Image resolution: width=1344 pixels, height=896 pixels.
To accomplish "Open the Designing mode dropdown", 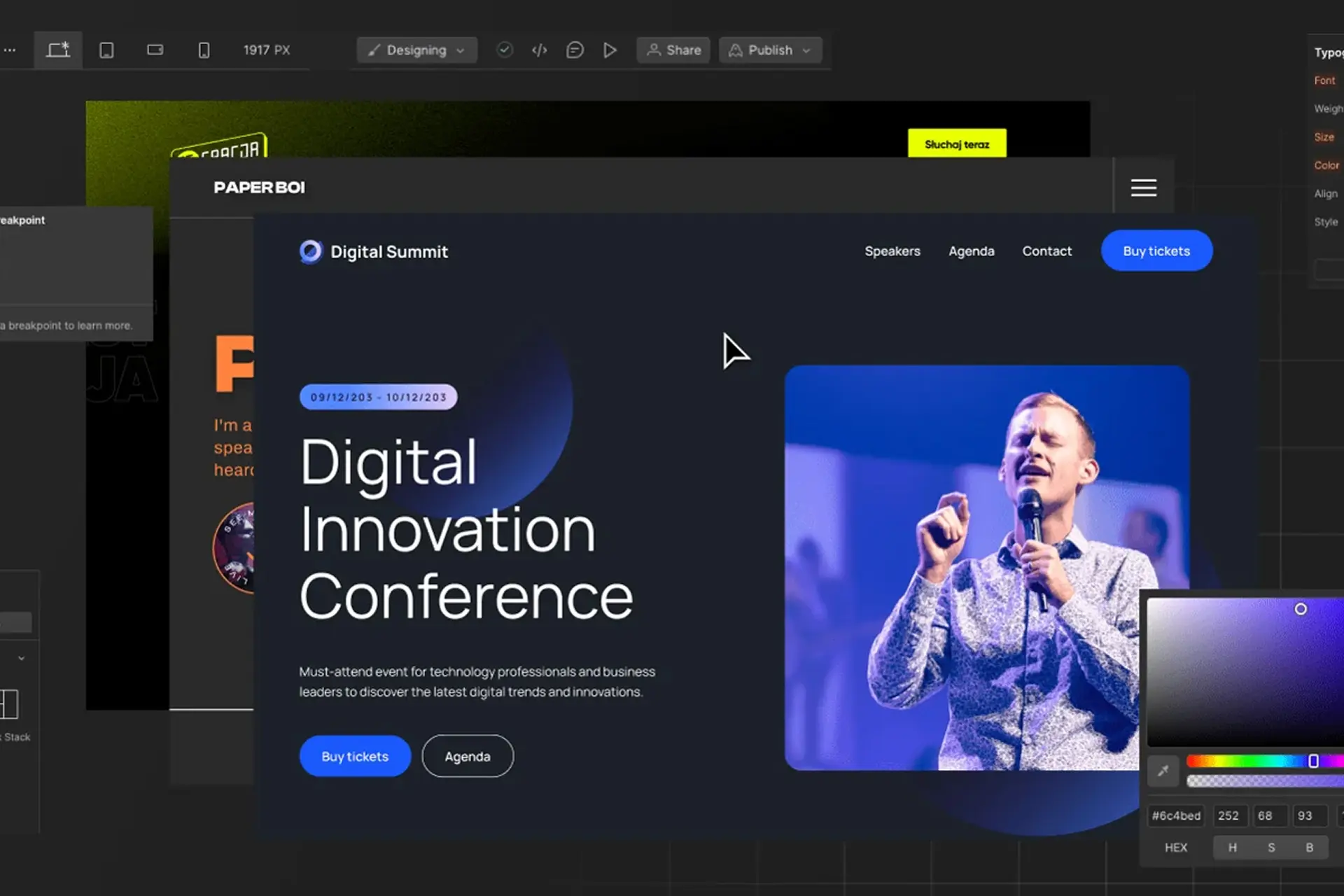I will [x=416, y=50].
